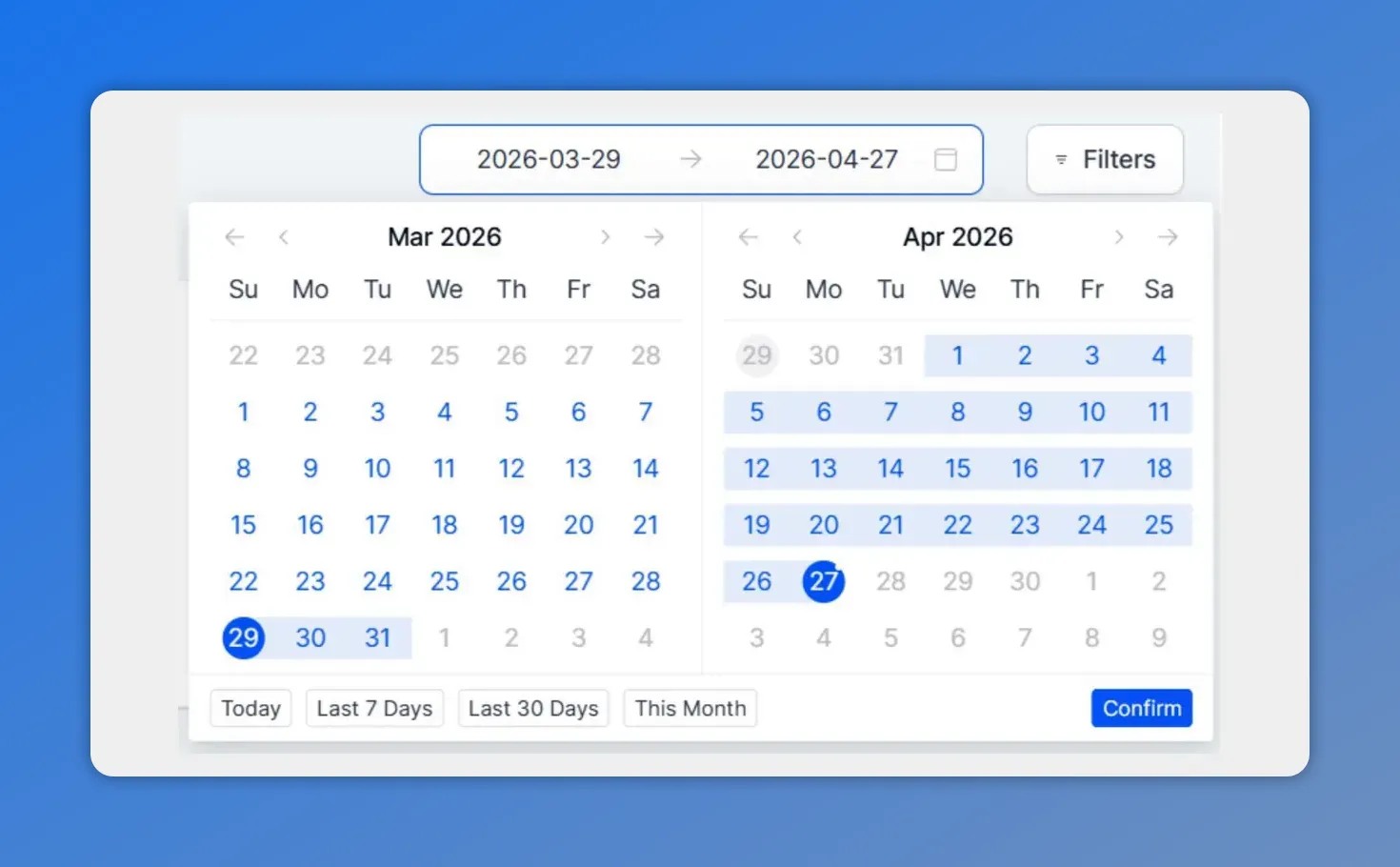This screenshot has height=867, width=1400.
Task: Click the single right chevron next to Mar 2026
Action: pyautogui.click(x=606, y=236)
